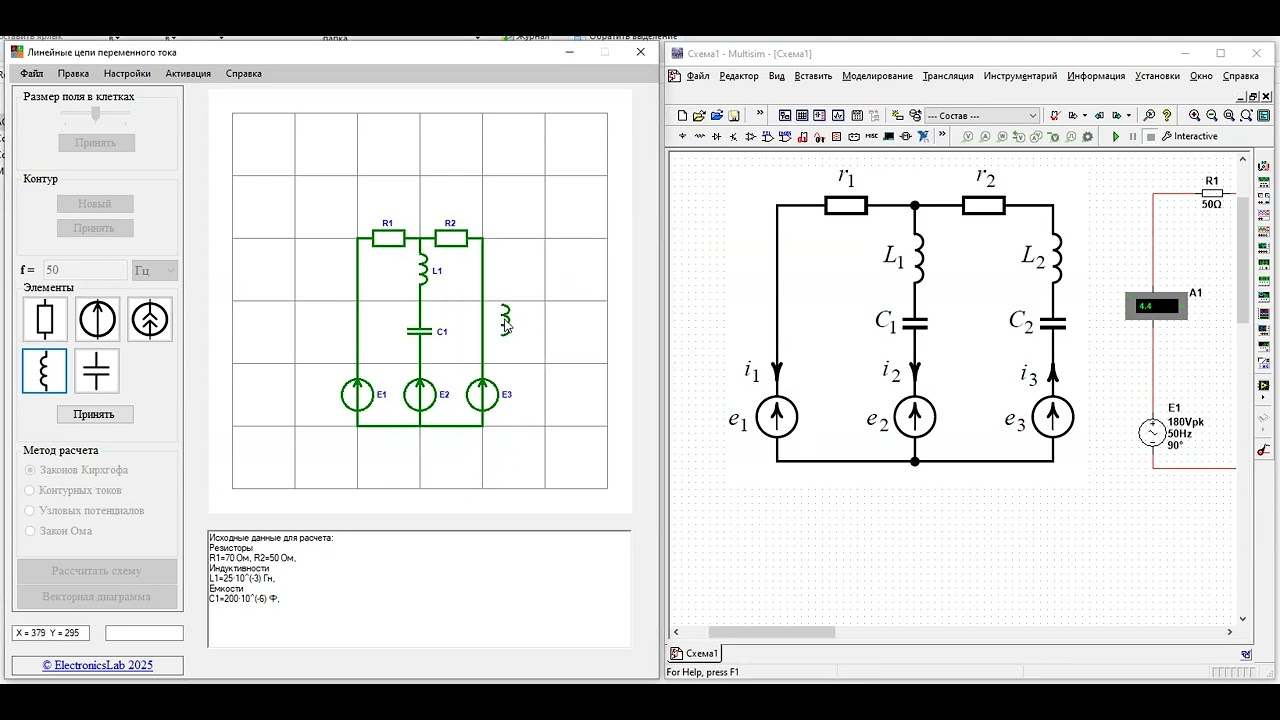
Task: Open the ElectronicsLab 2025 link
Action: pos(97,665)
